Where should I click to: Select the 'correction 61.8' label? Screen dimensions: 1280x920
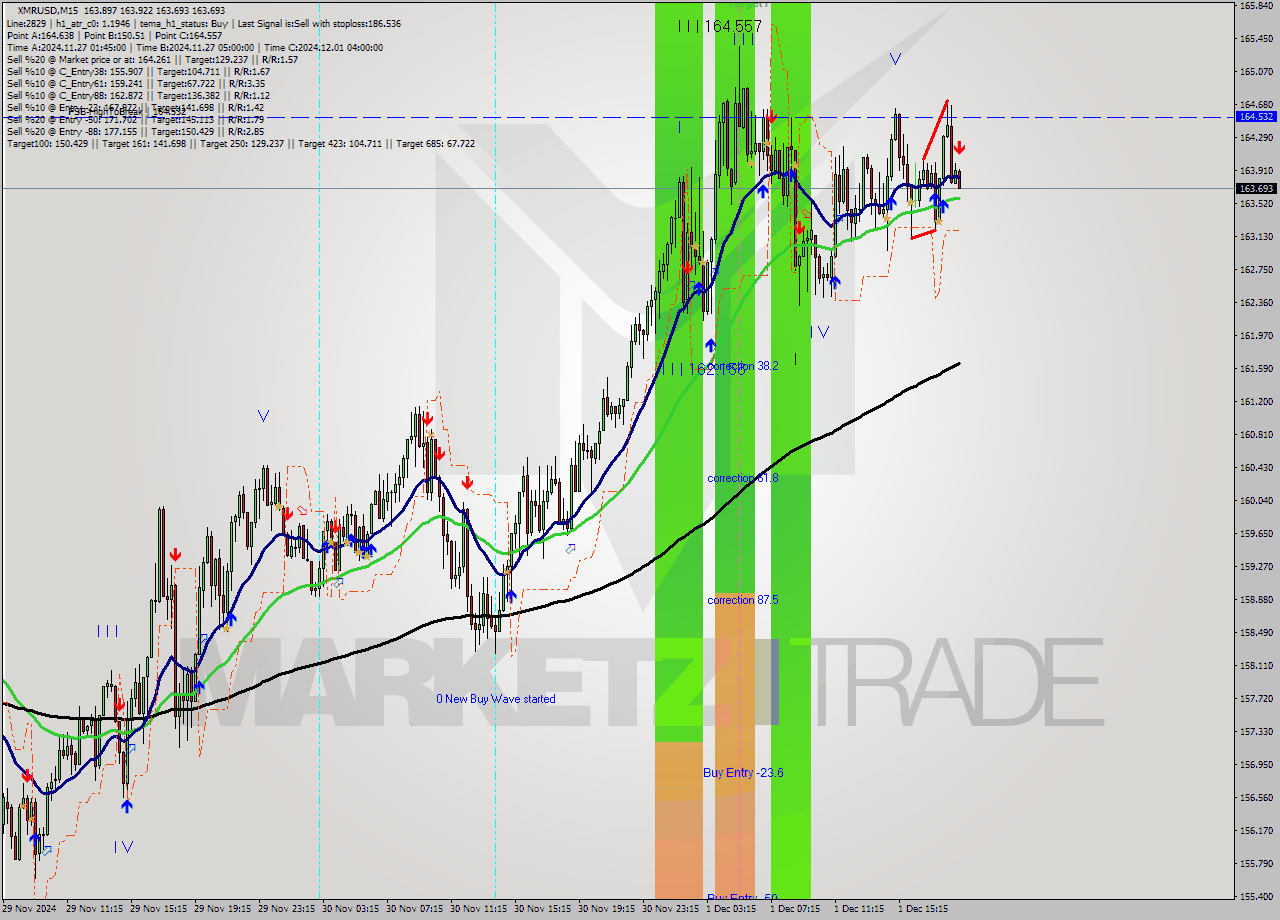742,478
